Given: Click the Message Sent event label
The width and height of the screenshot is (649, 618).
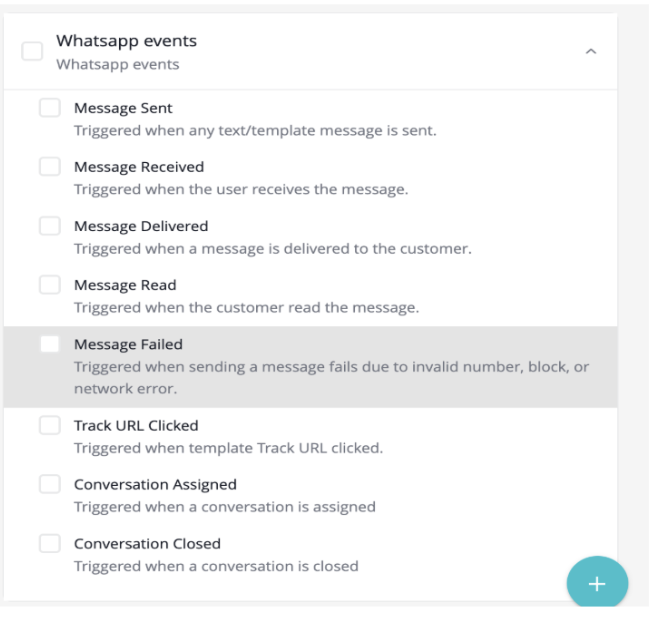Looking at the screenshot, I should (x=123, y=108).
